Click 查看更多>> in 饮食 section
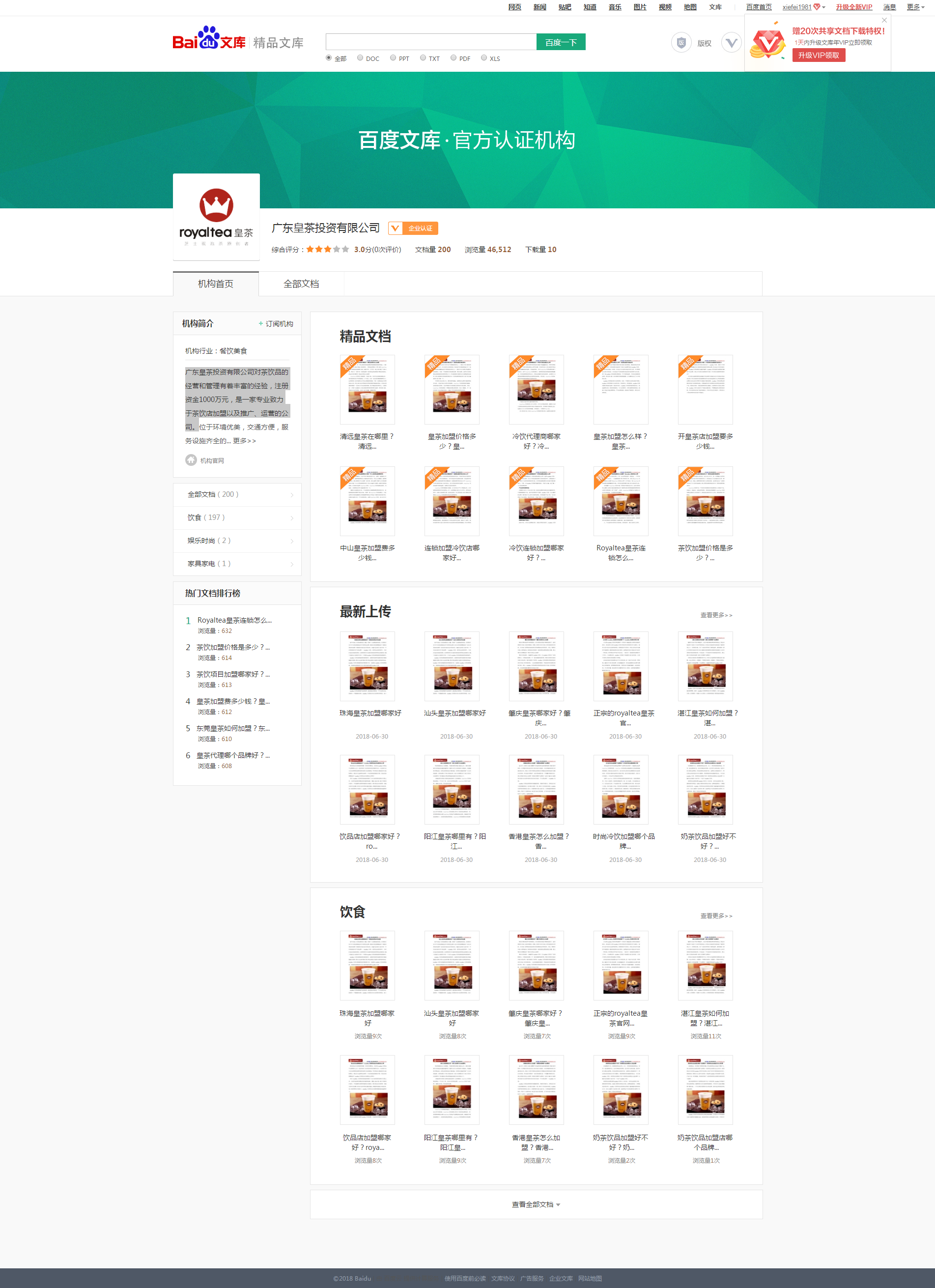This screenshot has width=935, height=1288. click(x=716, y=916)
